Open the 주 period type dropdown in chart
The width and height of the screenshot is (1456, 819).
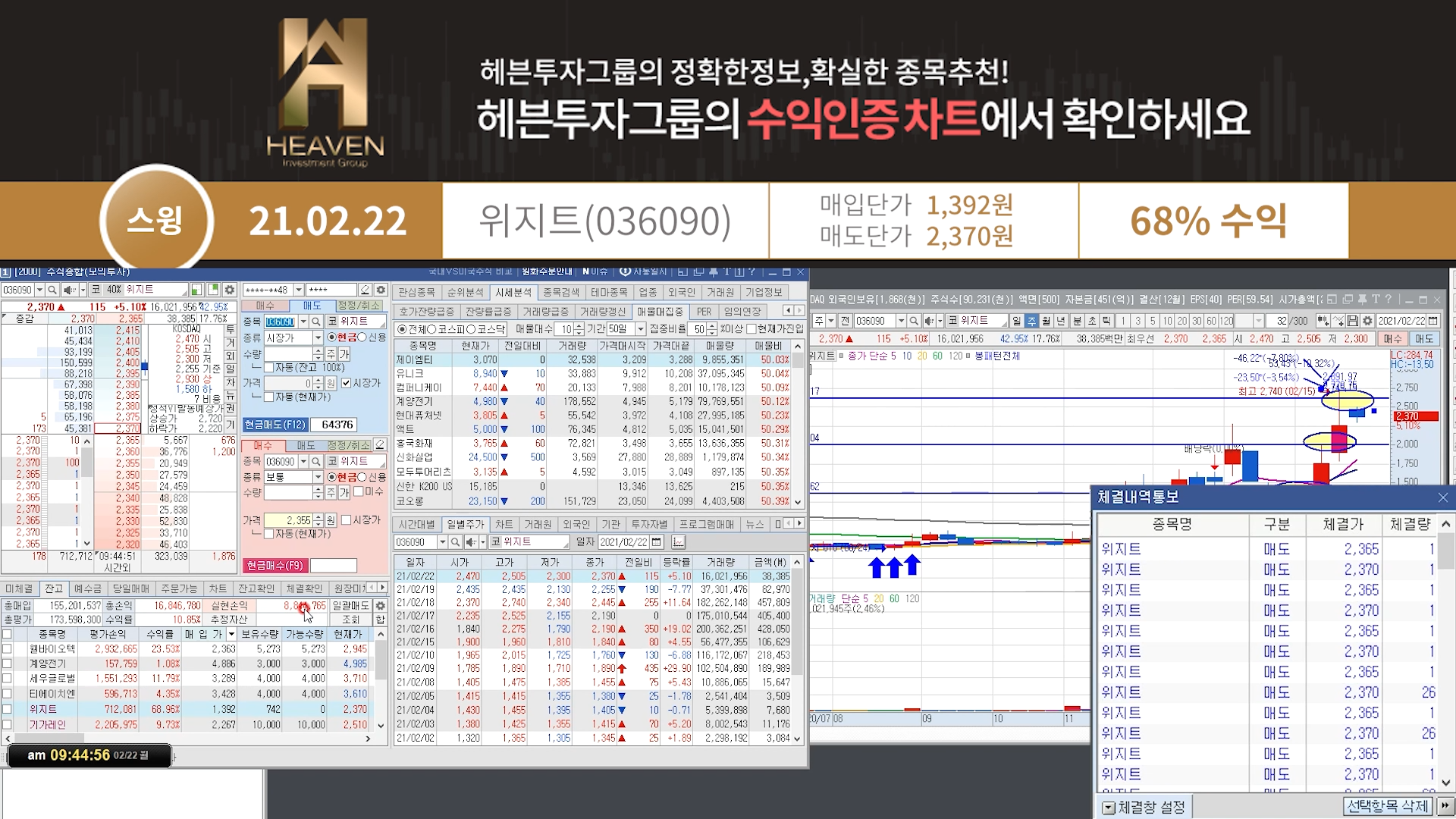(x=831, y=321)
